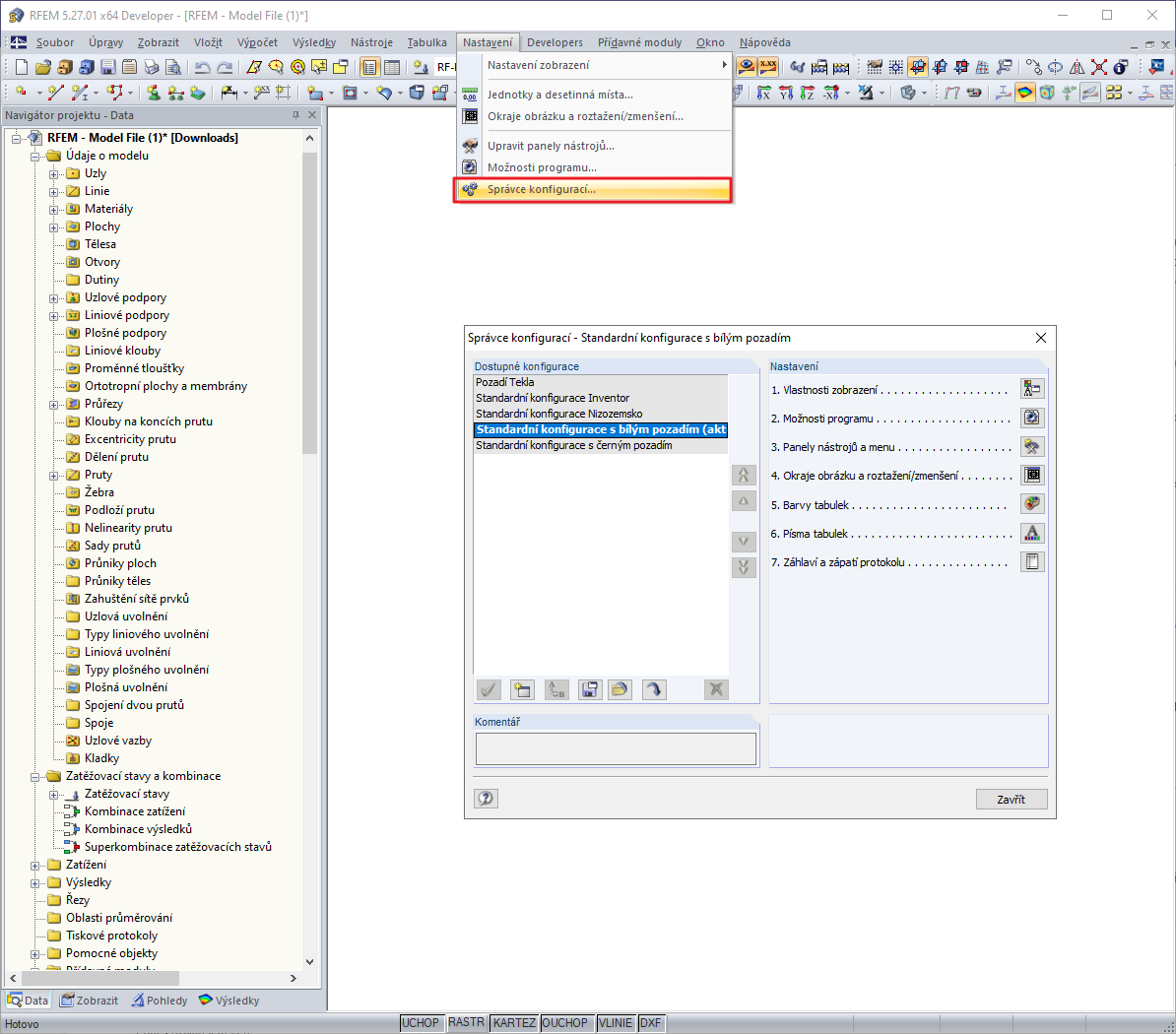Image resolution: width=1176 pixels, height=1034 pixels.
Task: Open Písma tabulek font icon
Action: [x=1032, y=533]
